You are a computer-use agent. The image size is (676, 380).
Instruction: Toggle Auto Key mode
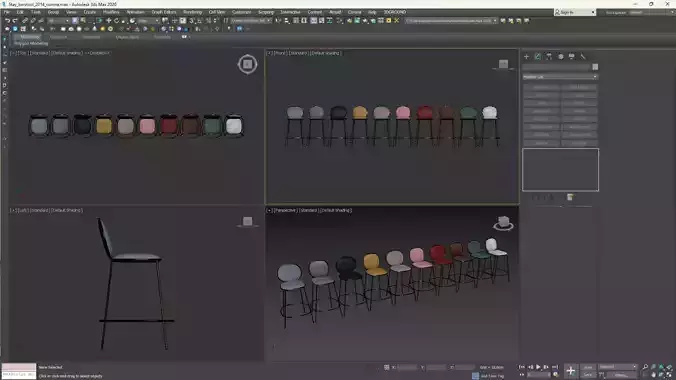[x=588, y=367]
